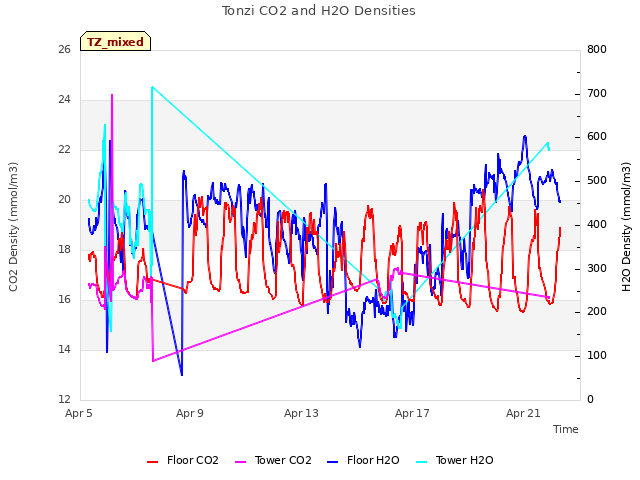Image resolution: width=640 pixels, height=480 pixels.
Task: Click the TZ_mixed tag label
Action: coord(116,42)
